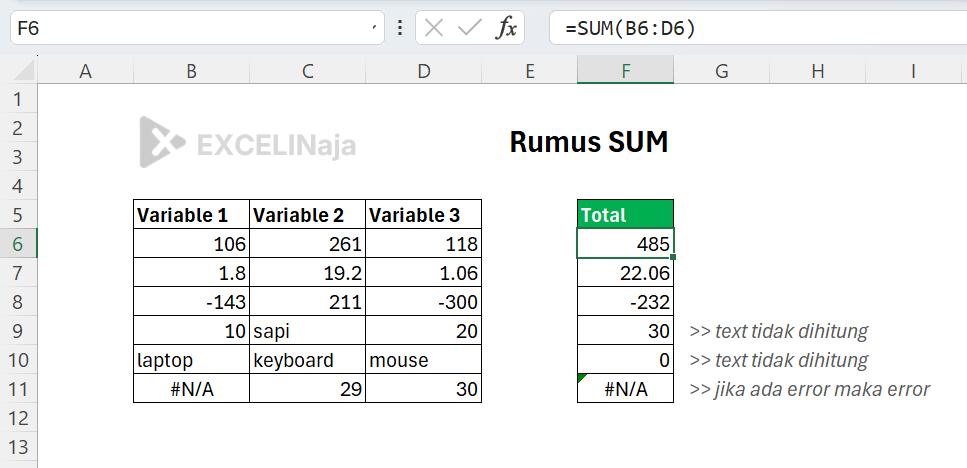Select the cell containing 'keyboard'

[x=308, y=359]
